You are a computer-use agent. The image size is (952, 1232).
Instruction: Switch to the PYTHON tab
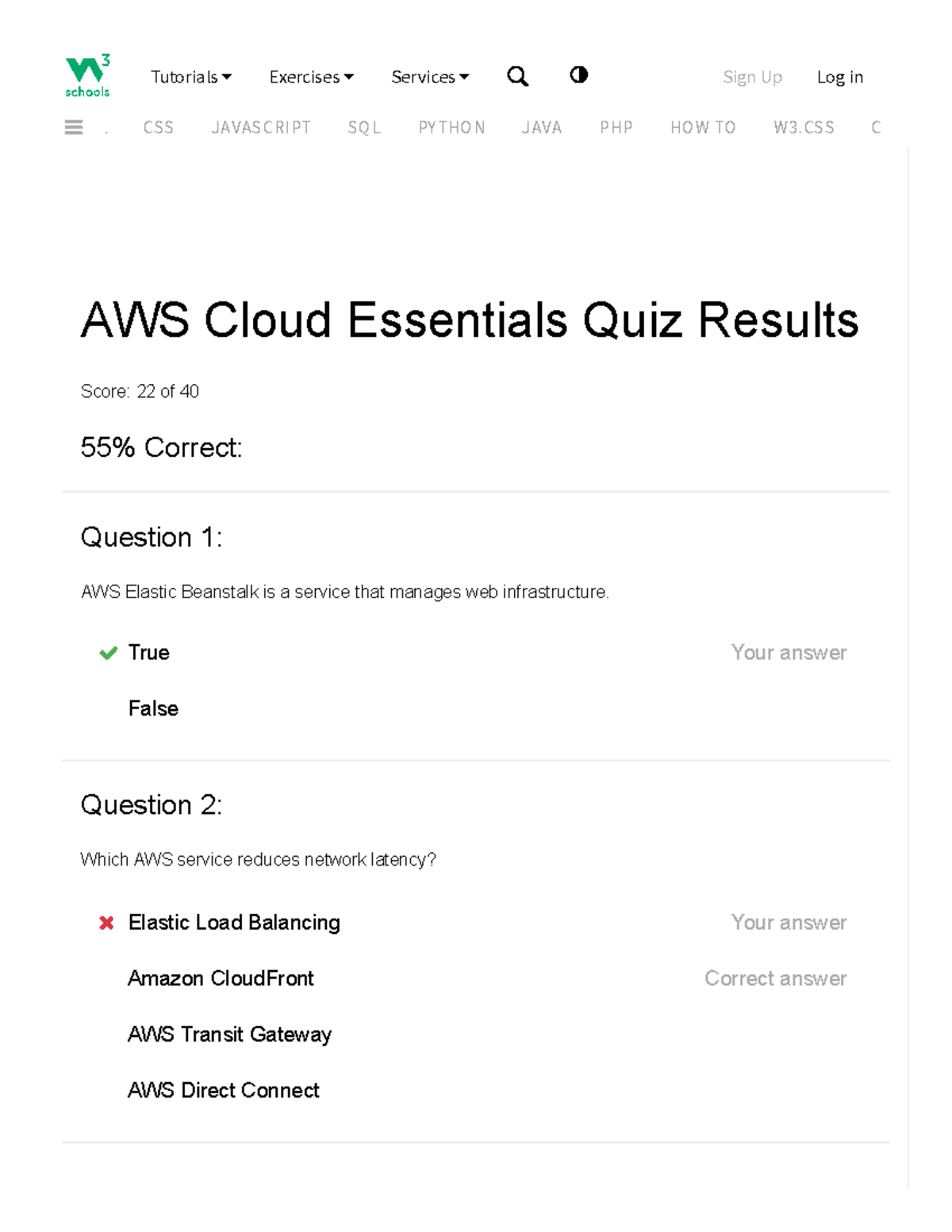coord(452,127)
